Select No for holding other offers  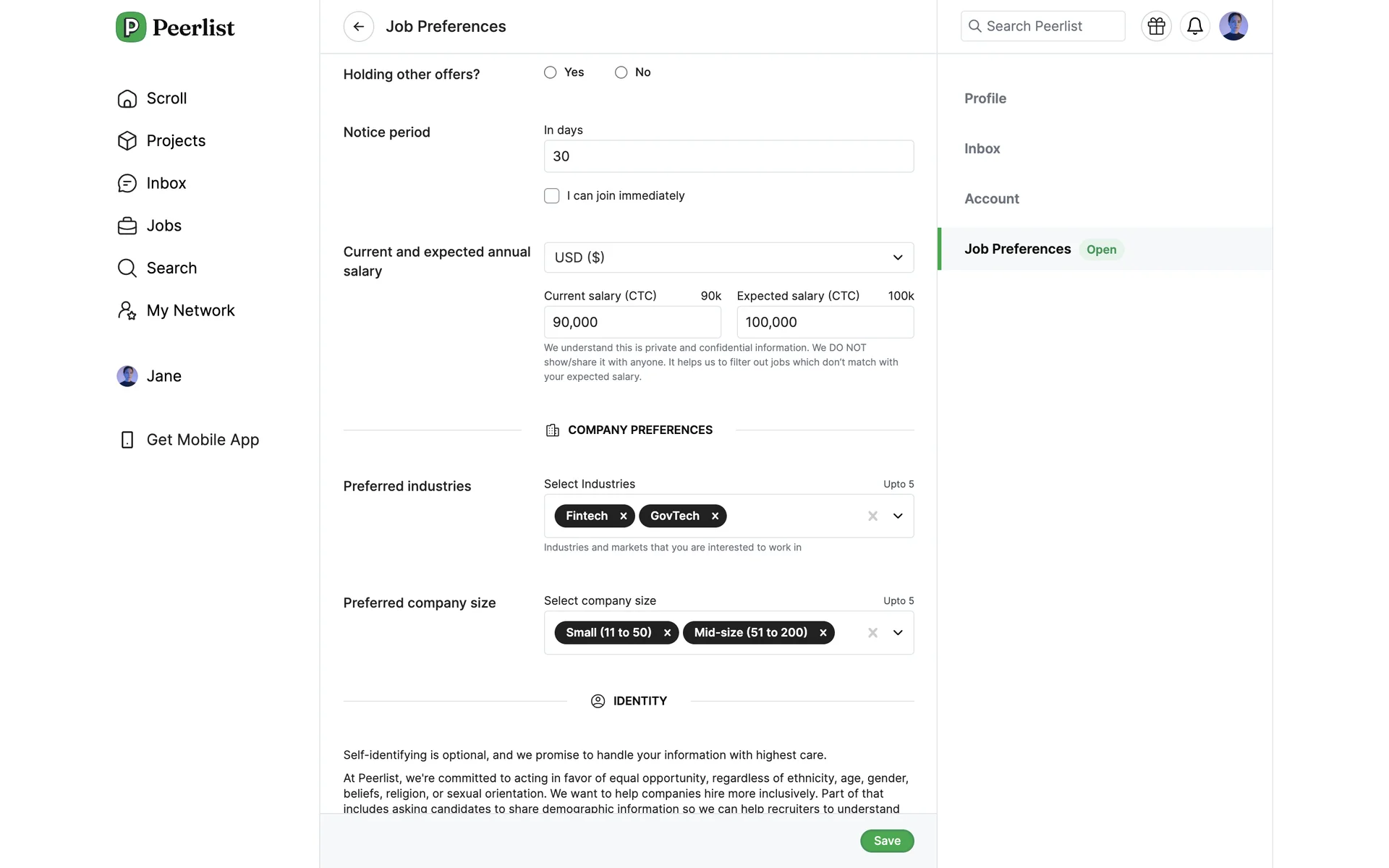click(x=621, y=72)
